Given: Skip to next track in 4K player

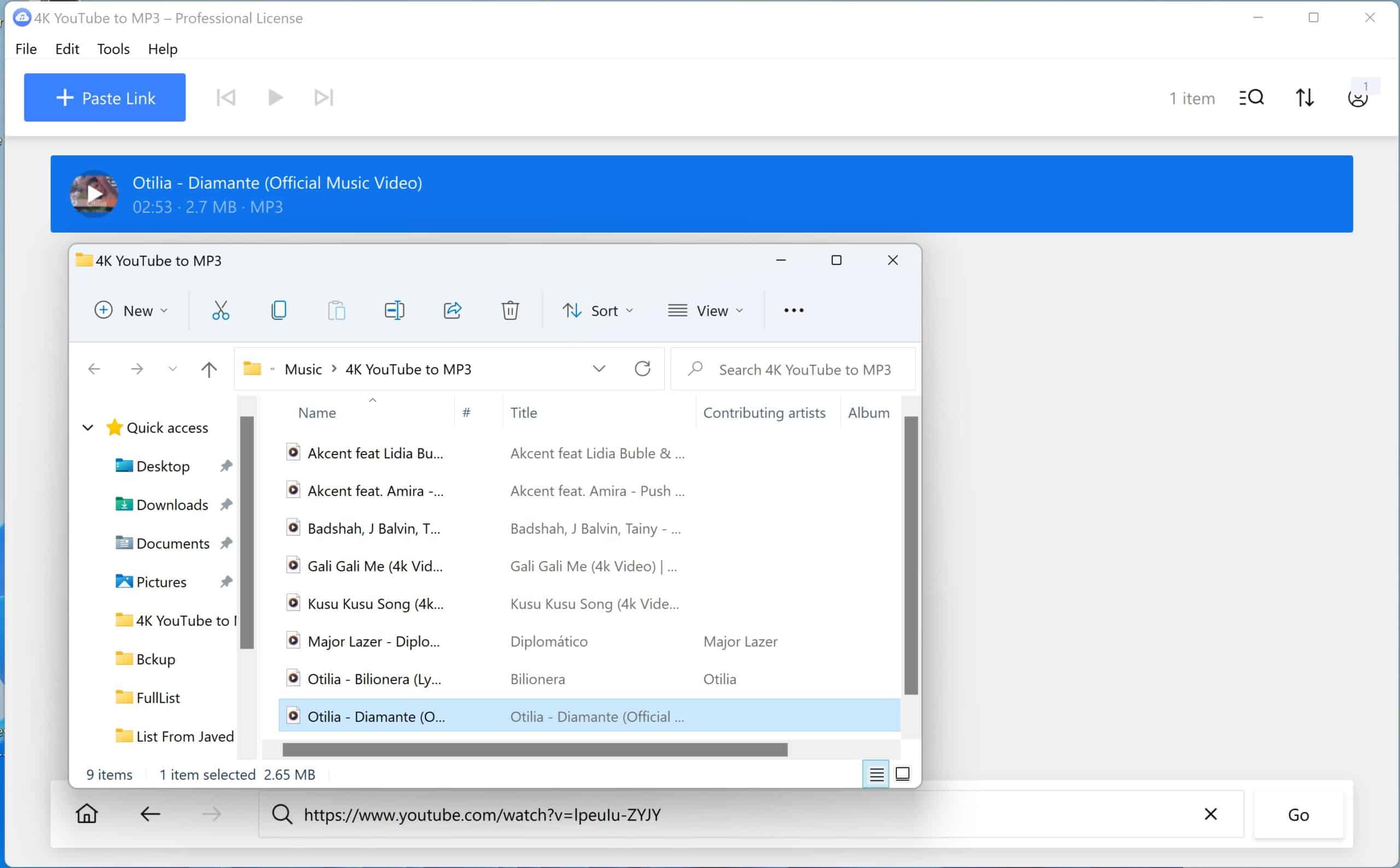Looking at the screenshot, I should pyautogui.click(x=324, y=97).
